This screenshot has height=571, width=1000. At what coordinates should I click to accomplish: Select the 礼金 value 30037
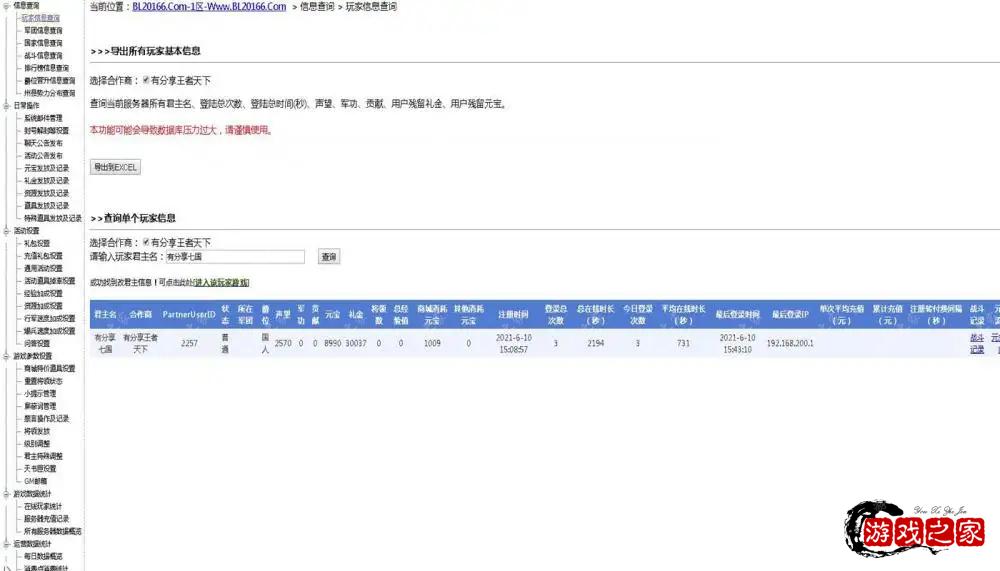click(x=356, y=343)
